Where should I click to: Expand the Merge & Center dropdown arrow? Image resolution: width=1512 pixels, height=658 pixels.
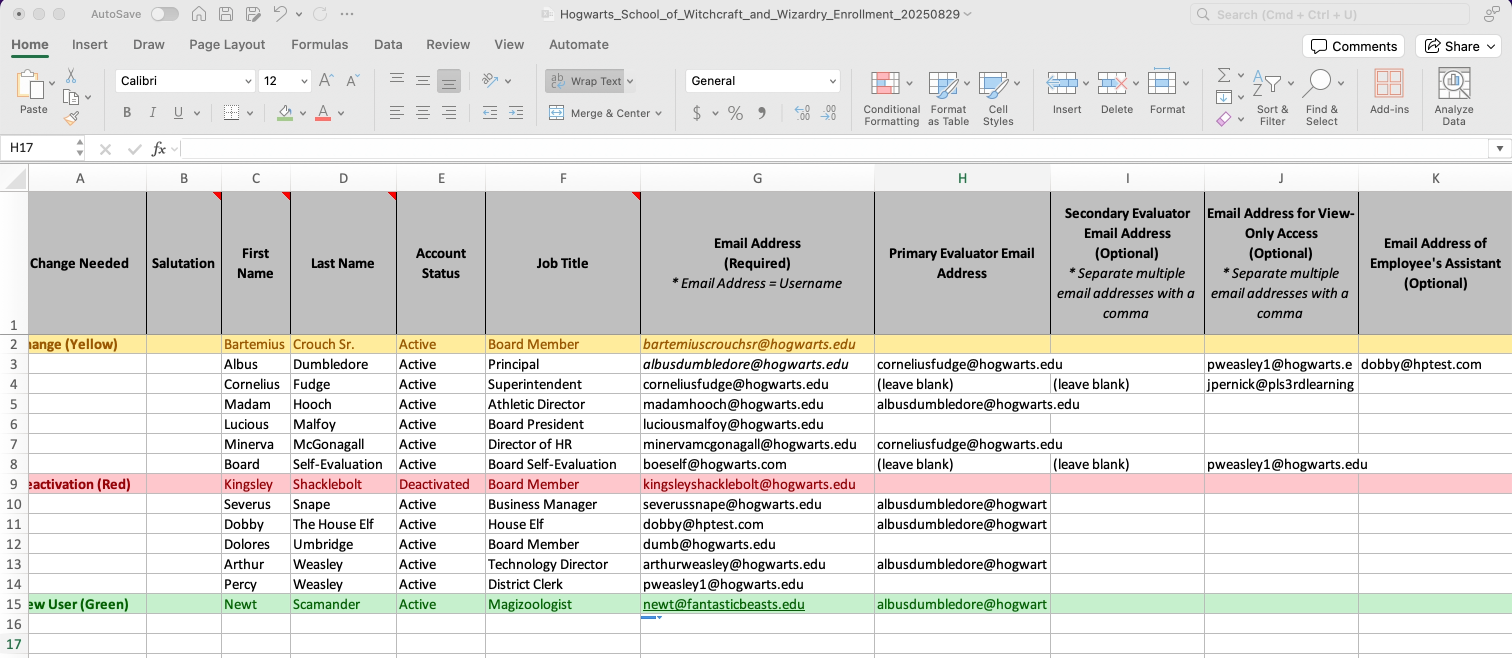(x=658, y=114)
